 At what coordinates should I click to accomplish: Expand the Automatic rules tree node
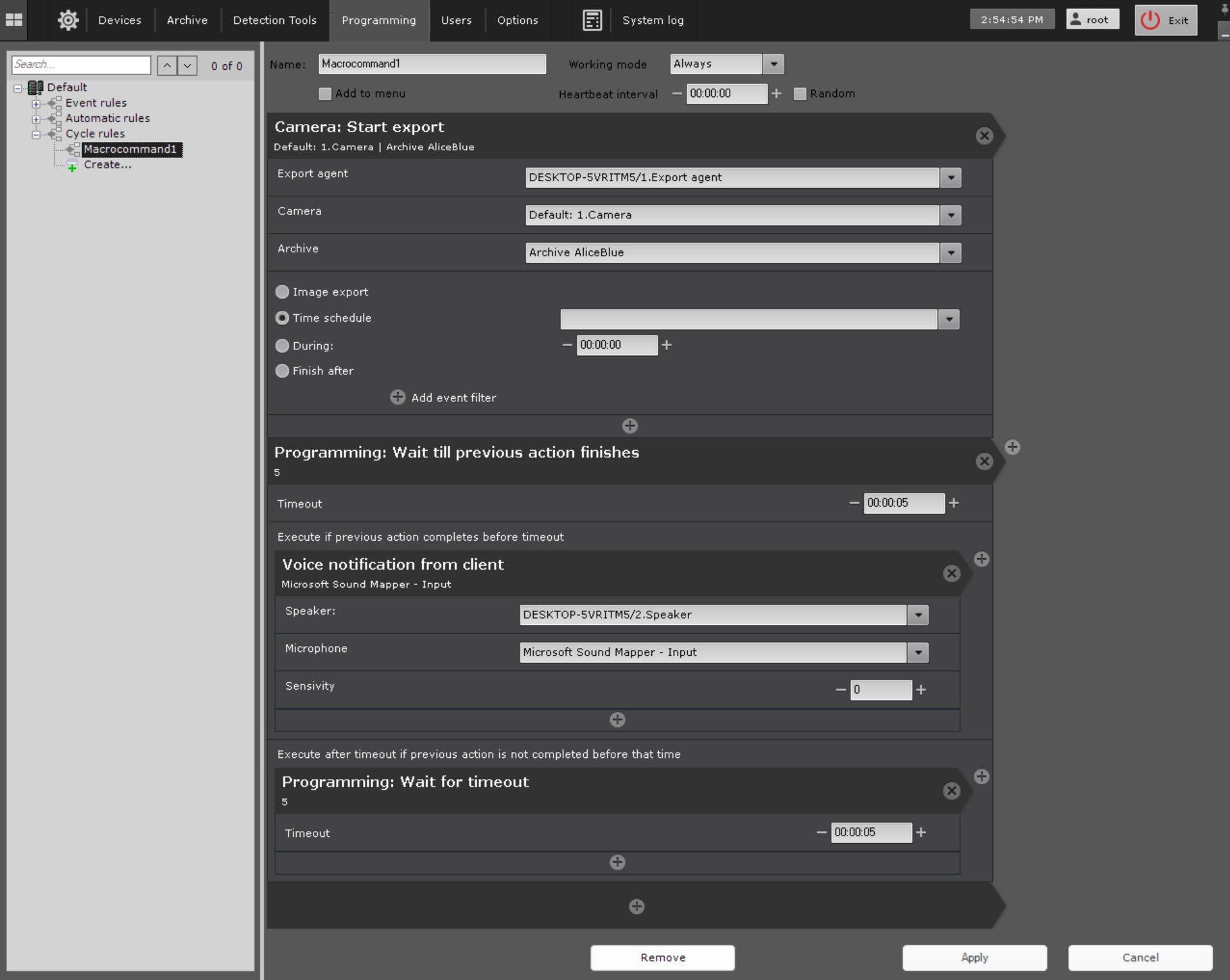pos(36,119)
